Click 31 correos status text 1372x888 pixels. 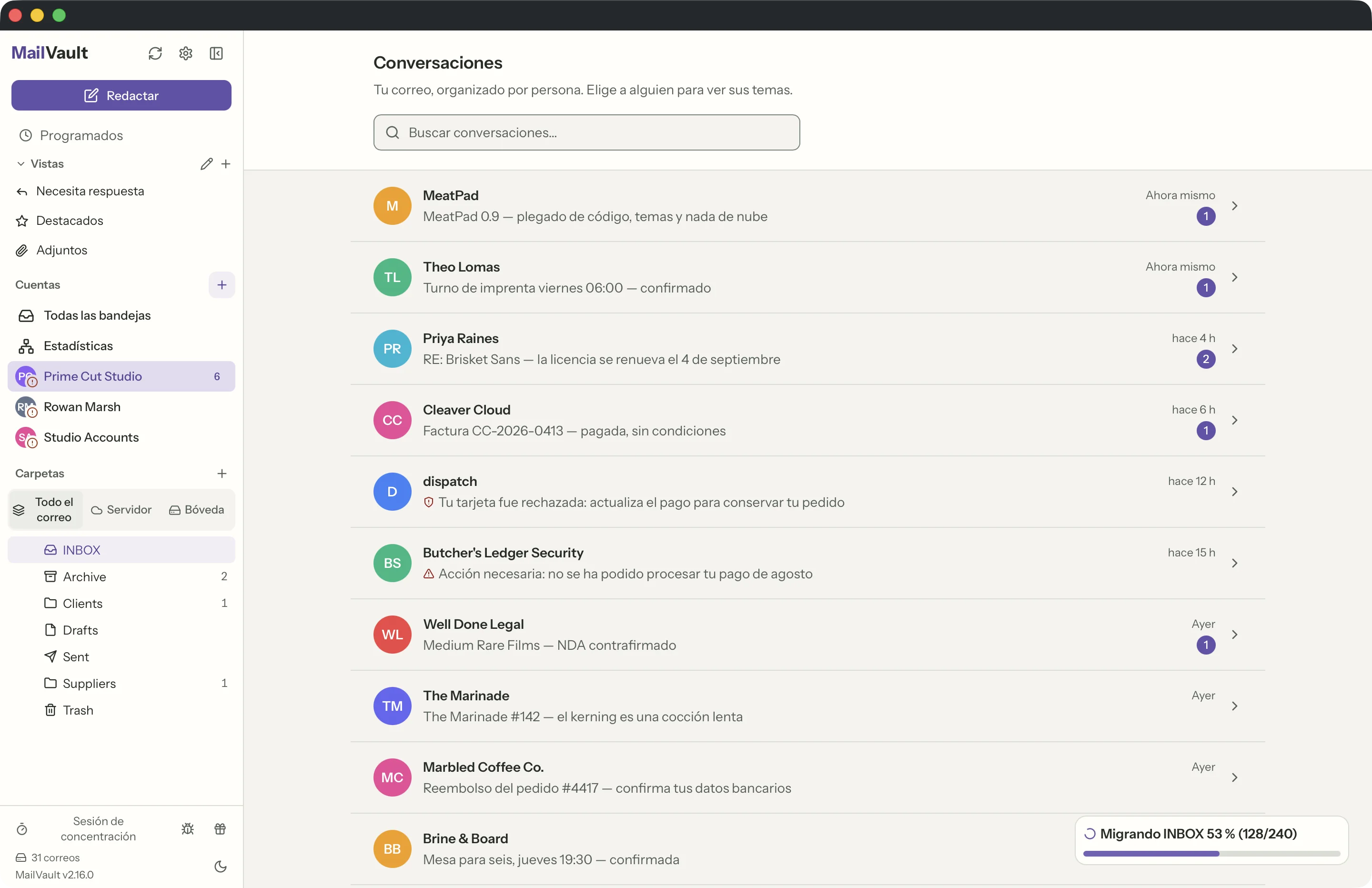coord(55,858)
